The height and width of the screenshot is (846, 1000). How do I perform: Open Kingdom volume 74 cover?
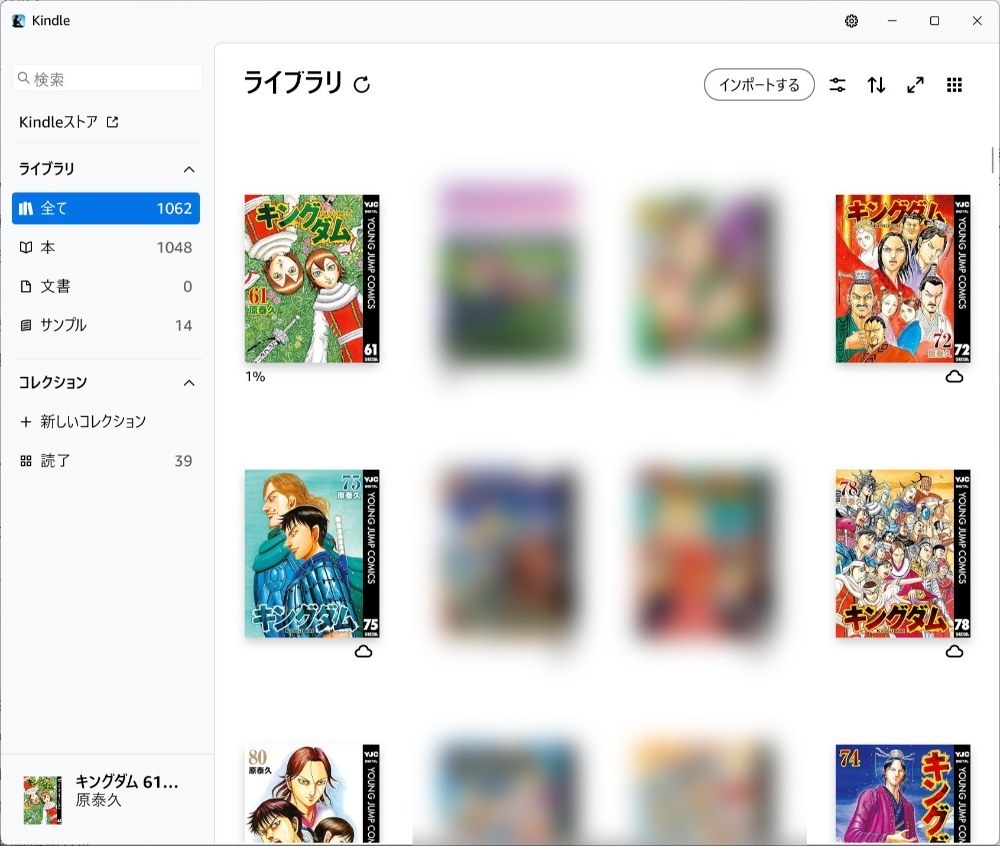[x=903, y=794]
